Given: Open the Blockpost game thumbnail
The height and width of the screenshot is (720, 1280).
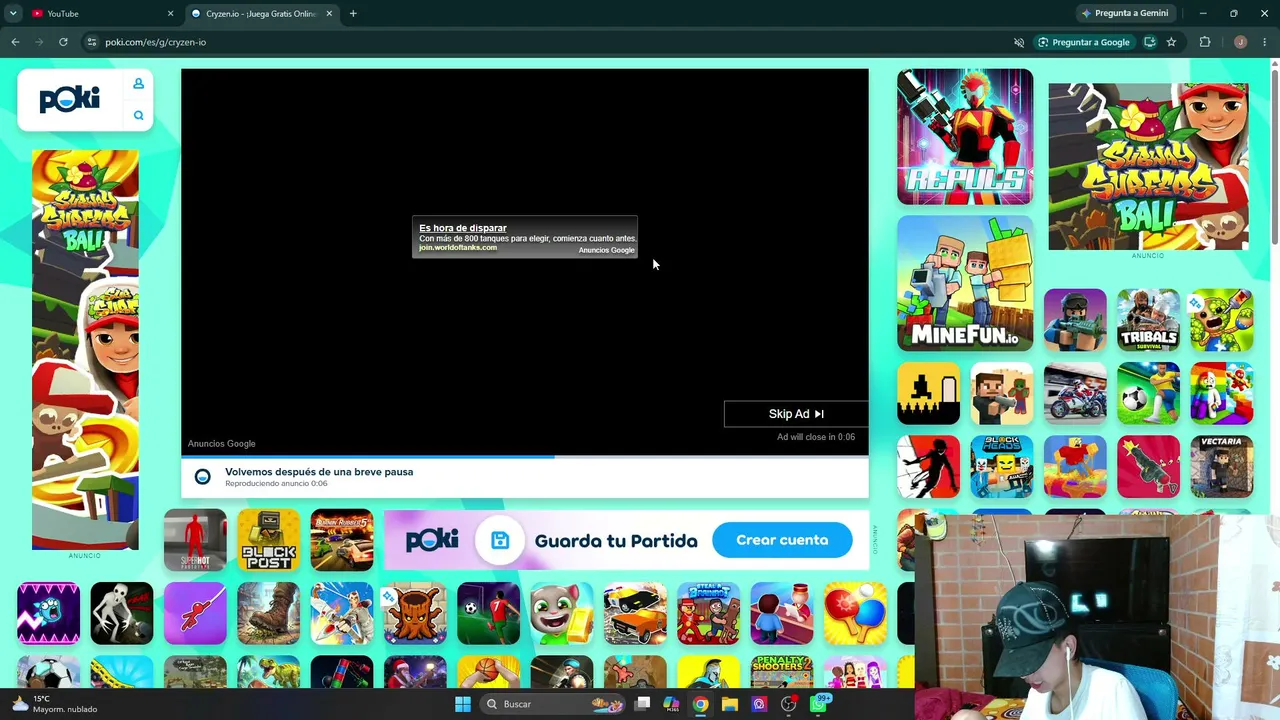Looking at the screenshot, I should (x=268, y=540).
